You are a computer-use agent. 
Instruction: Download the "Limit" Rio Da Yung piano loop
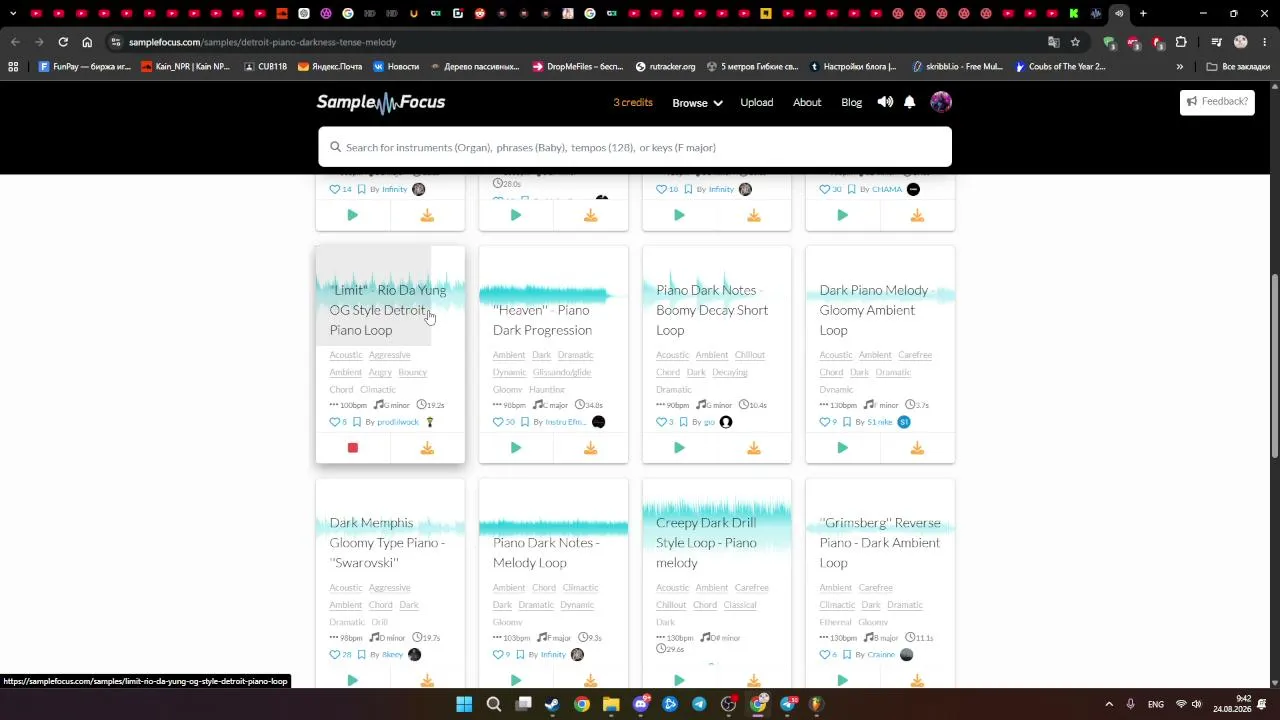click(427, 448)
